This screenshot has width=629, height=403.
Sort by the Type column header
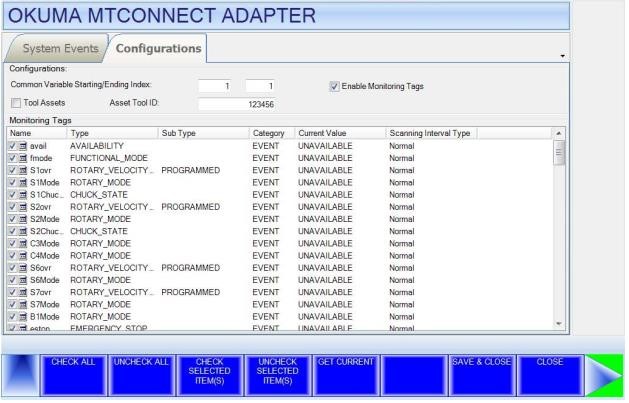point(113,134)
